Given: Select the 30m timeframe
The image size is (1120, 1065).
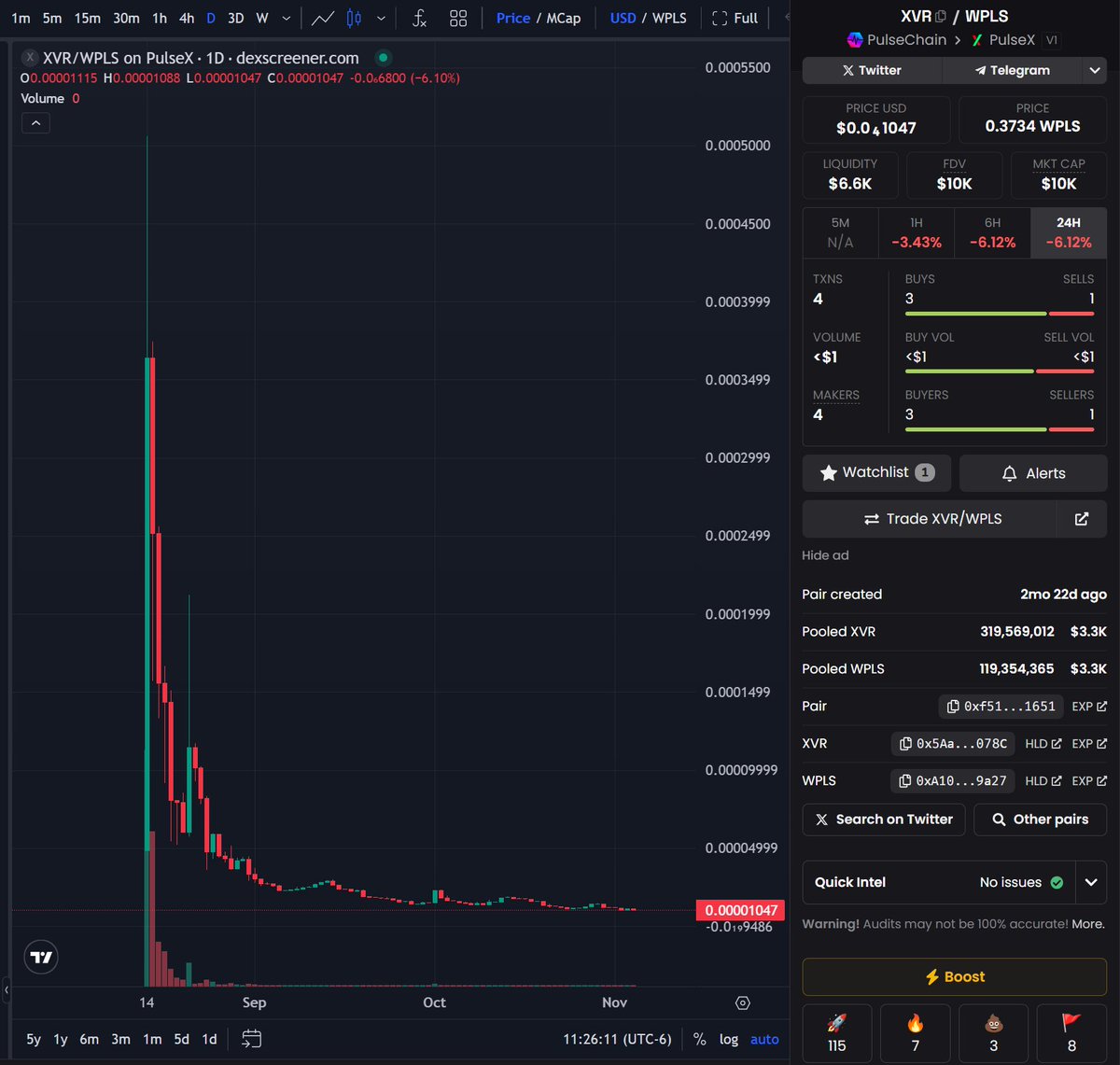Looking at the screenshot, I should coord(126,18).
